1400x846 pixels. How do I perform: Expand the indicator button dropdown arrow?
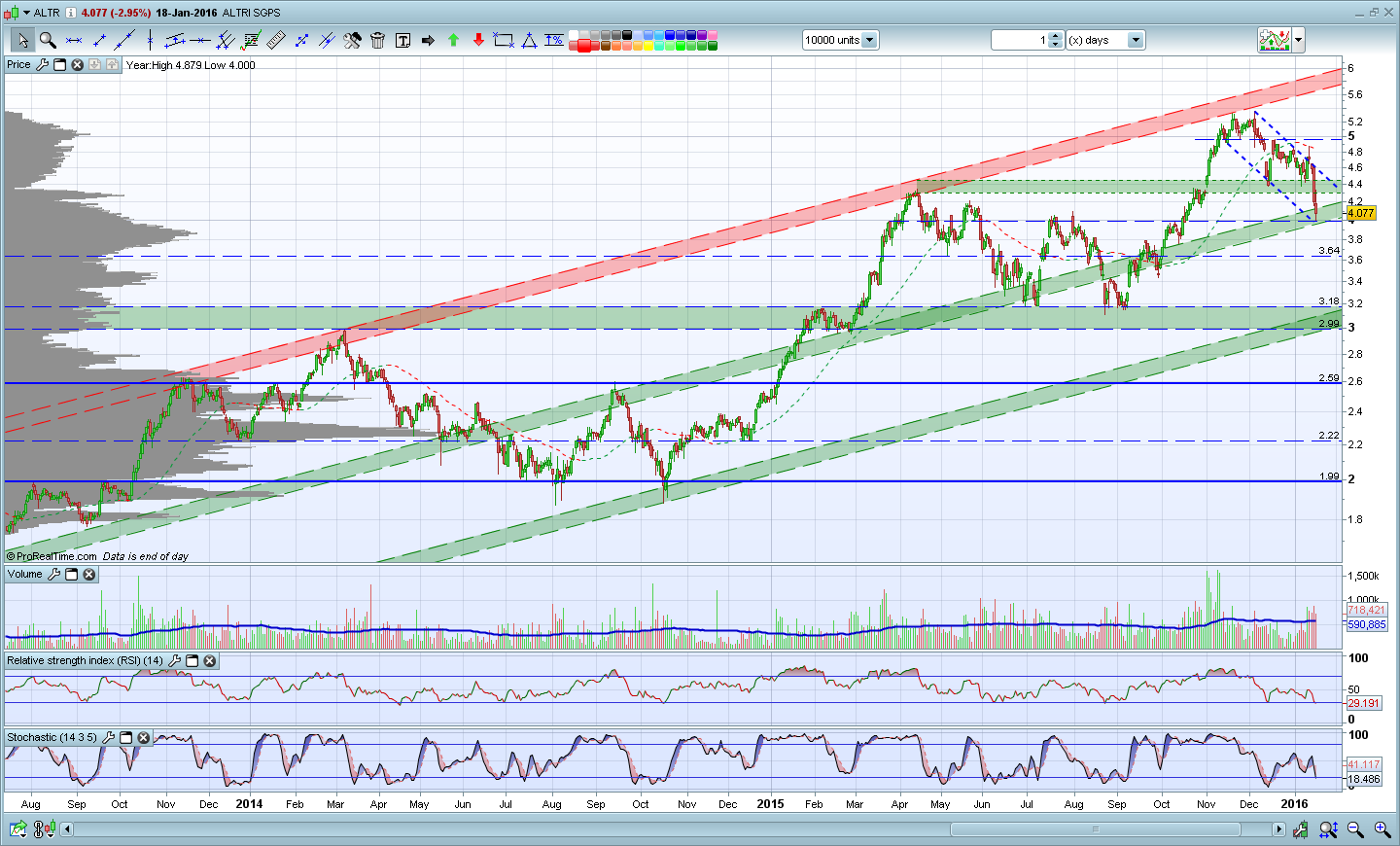[x=1299, y=40]
